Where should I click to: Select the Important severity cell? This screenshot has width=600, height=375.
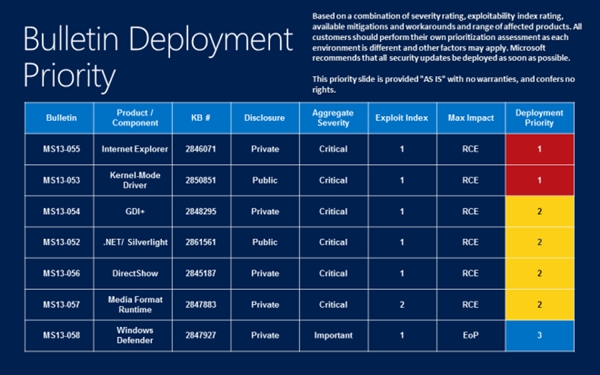(334, 336)
